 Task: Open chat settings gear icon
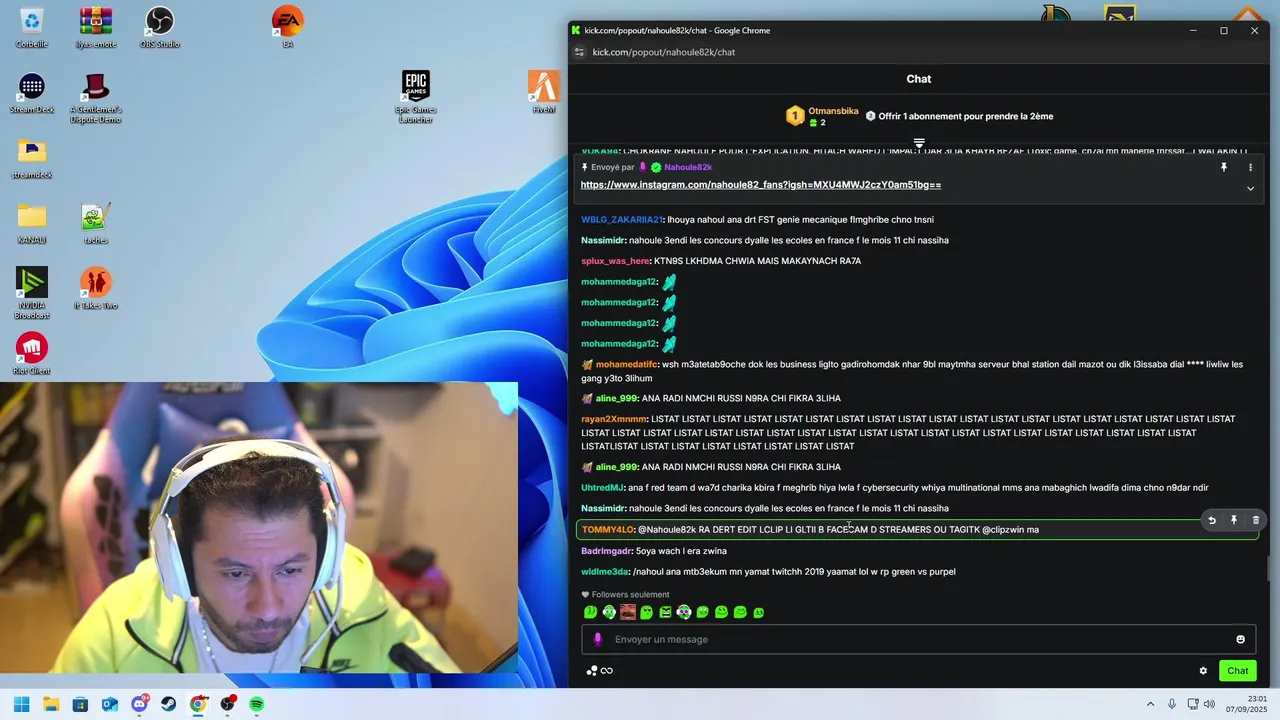click(1203, 671)
